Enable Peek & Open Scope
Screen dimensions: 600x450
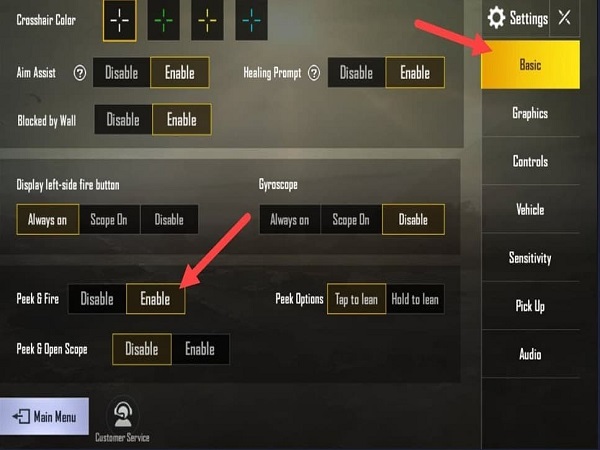200,349
